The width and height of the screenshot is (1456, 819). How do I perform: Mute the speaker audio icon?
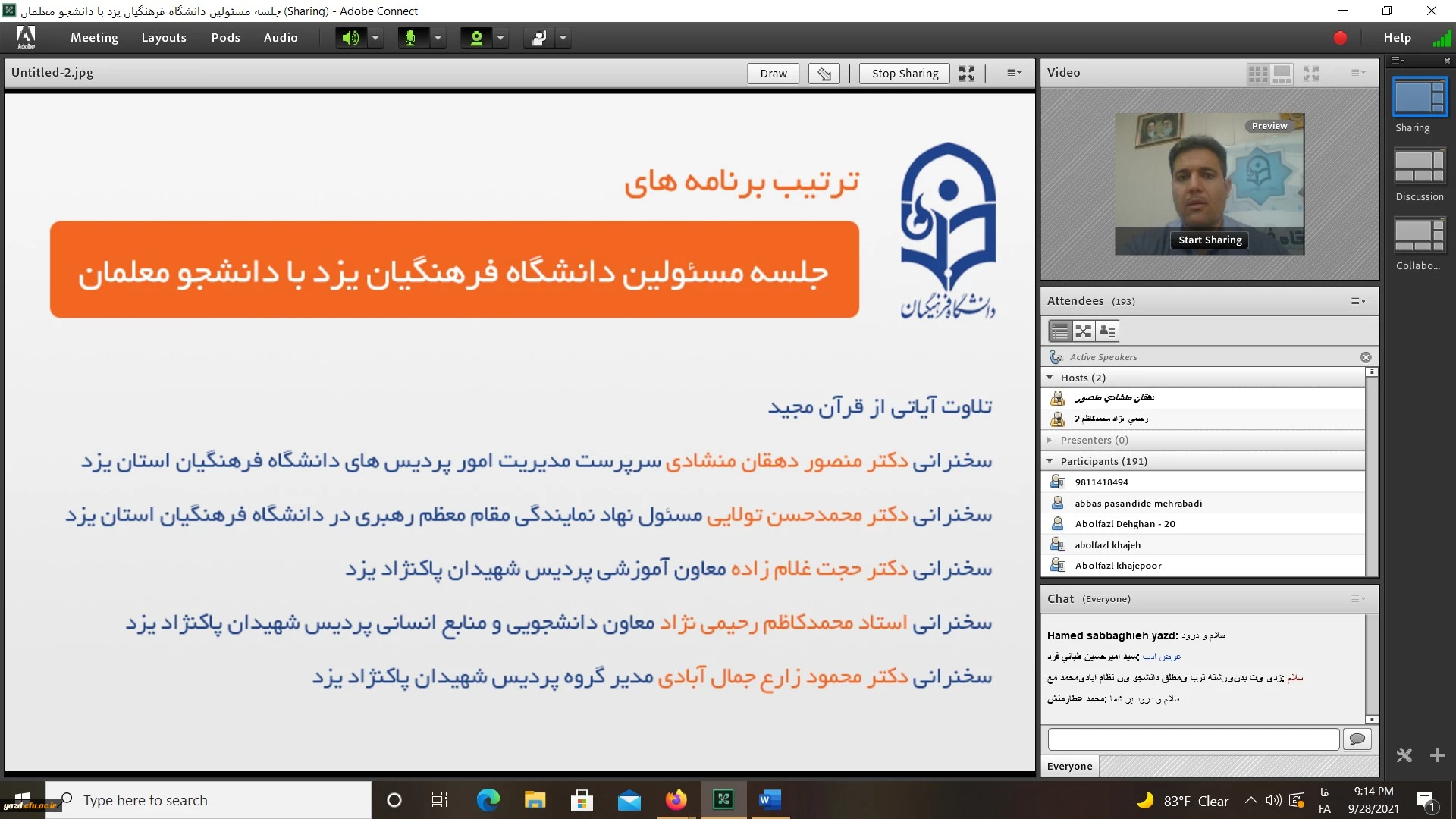[x=350, y=38]
